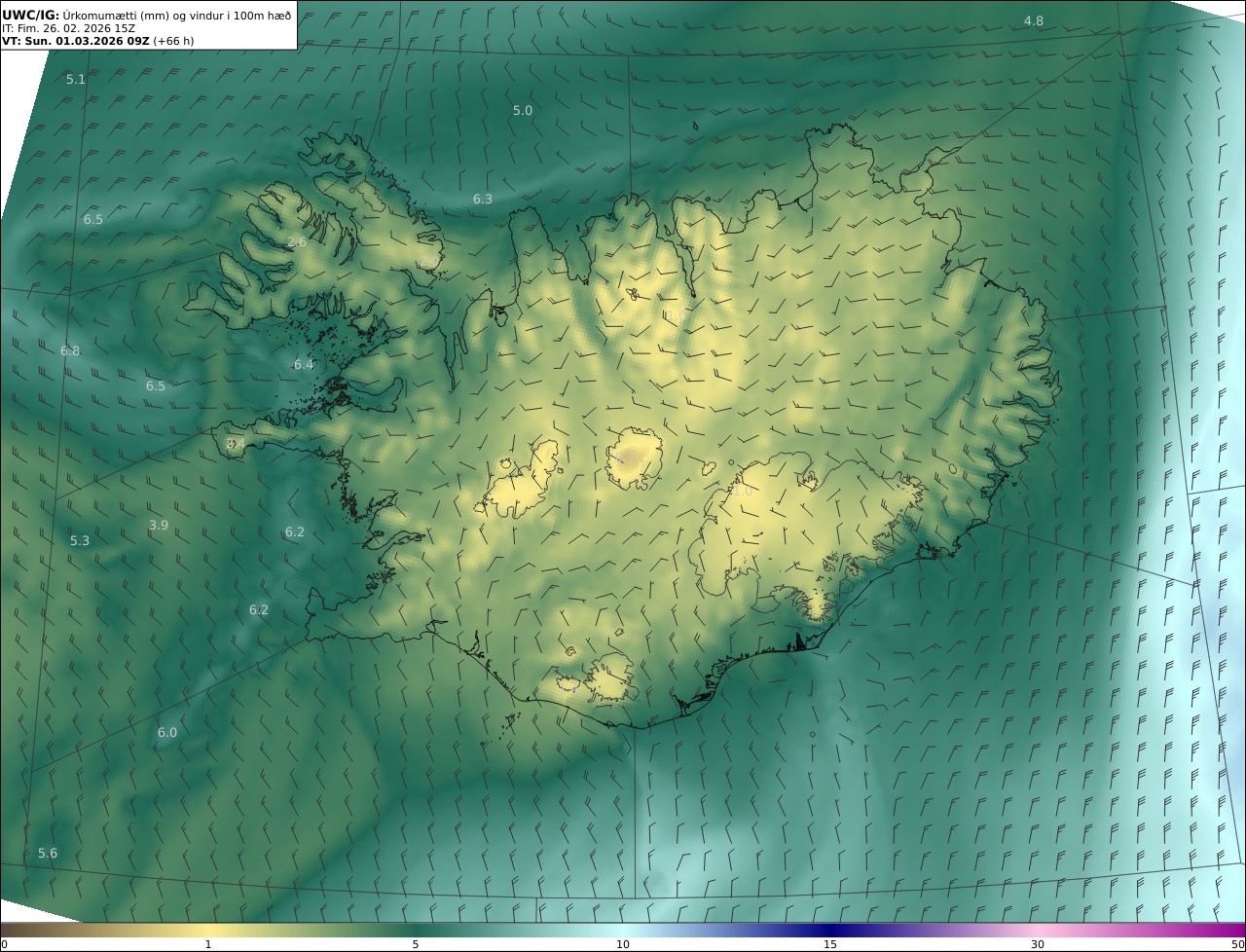Click the 10 tick on the color scale

(x=623, y=944)
